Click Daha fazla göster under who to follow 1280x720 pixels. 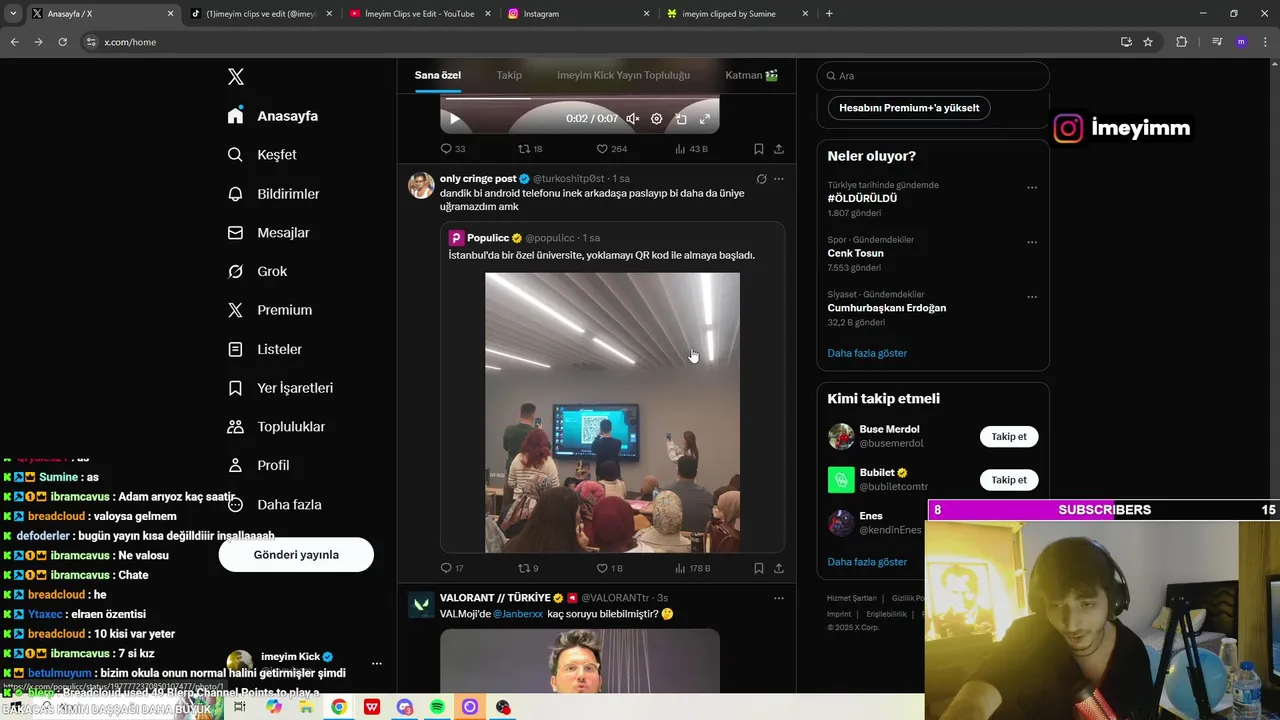coord(867,562)
